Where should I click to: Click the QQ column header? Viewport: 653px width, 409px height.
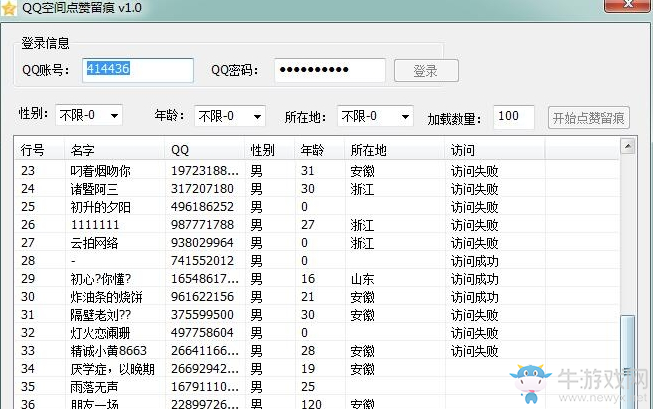pos(204,150)
